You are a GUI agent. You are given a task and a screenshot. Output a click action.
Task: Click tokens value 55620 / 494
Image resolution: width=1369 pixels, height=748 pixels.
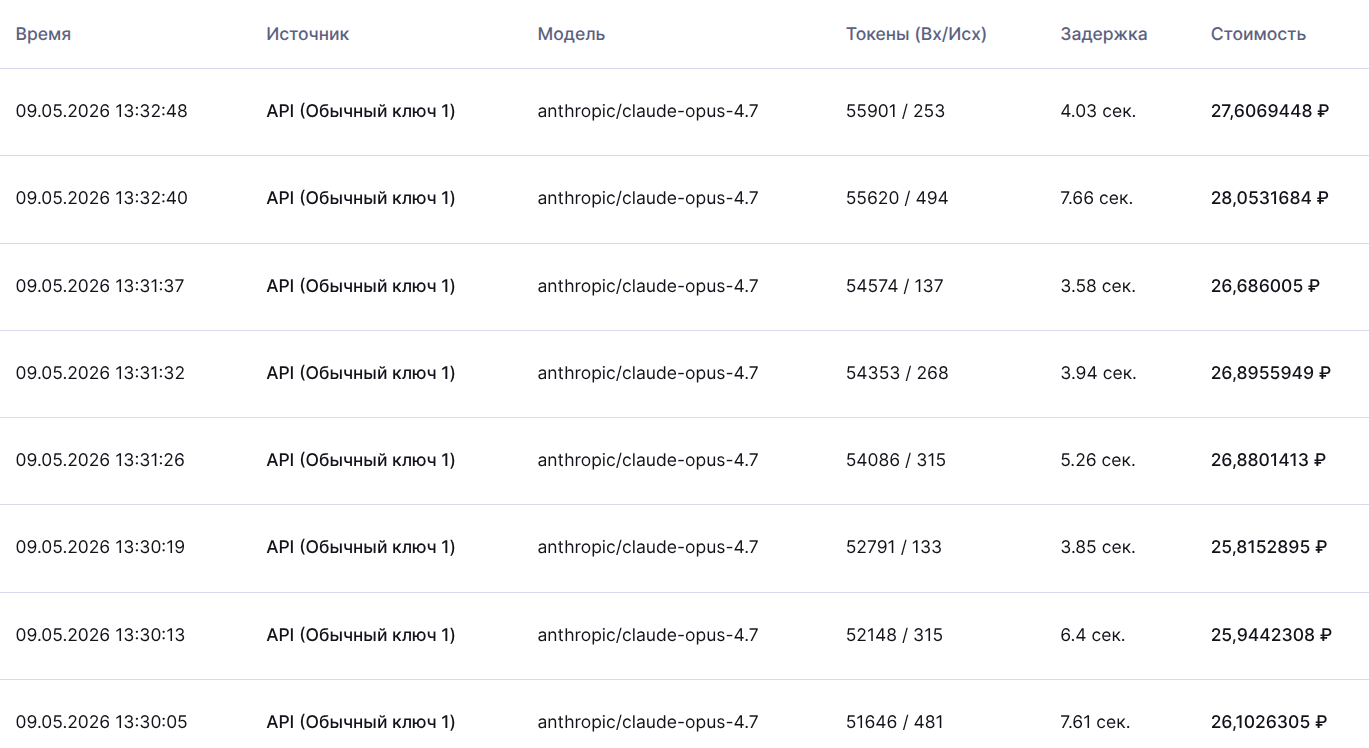pyautogui.click(x=897, y=198)
